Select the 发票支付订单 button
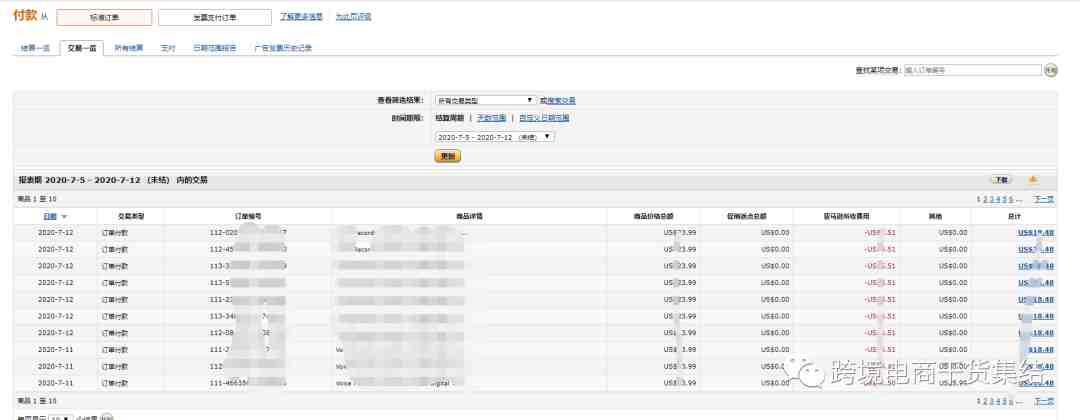1080x420 pixels. 214,17
